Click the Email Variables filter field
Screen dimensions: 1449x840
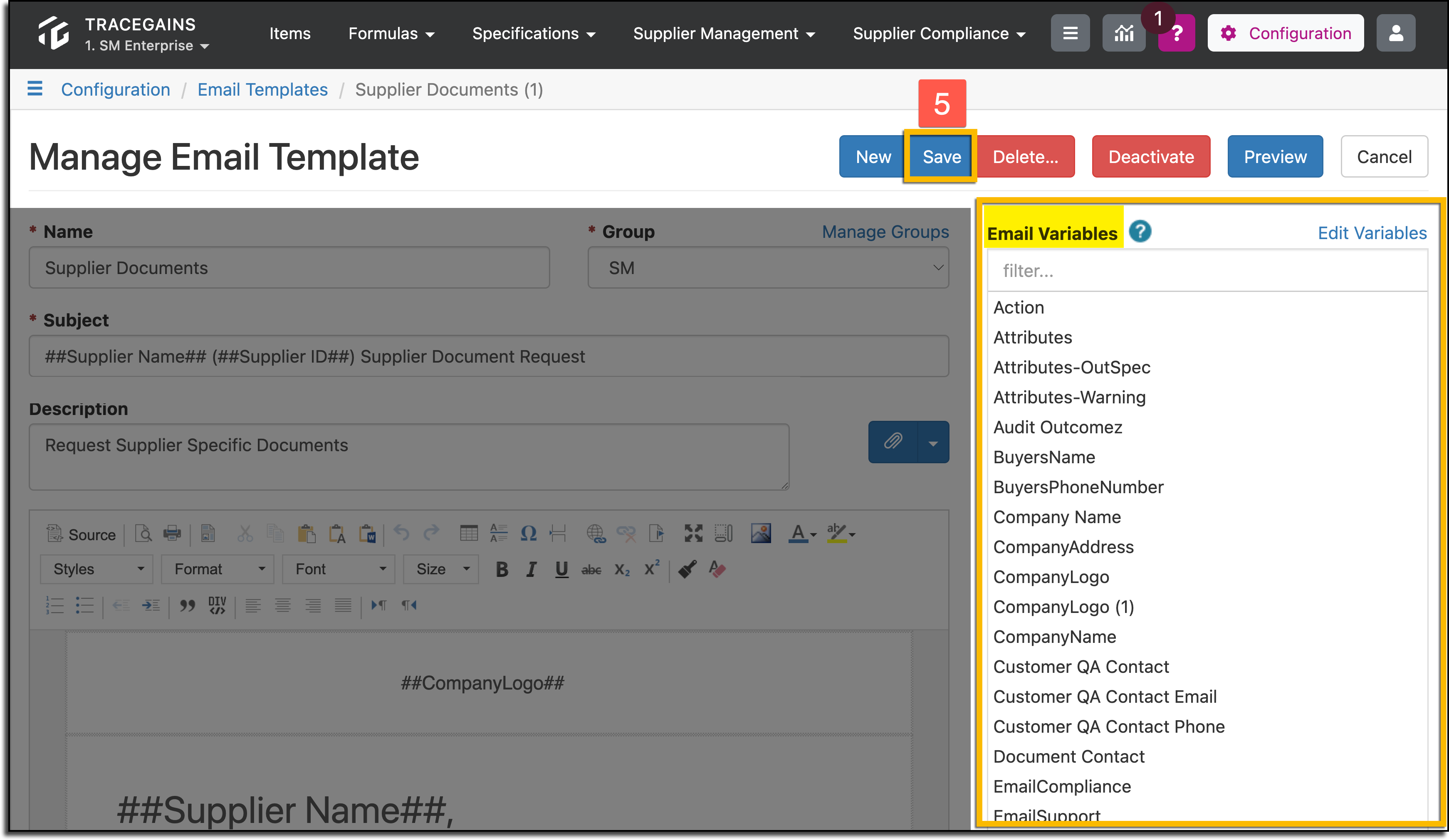[x=1207, y=271]
